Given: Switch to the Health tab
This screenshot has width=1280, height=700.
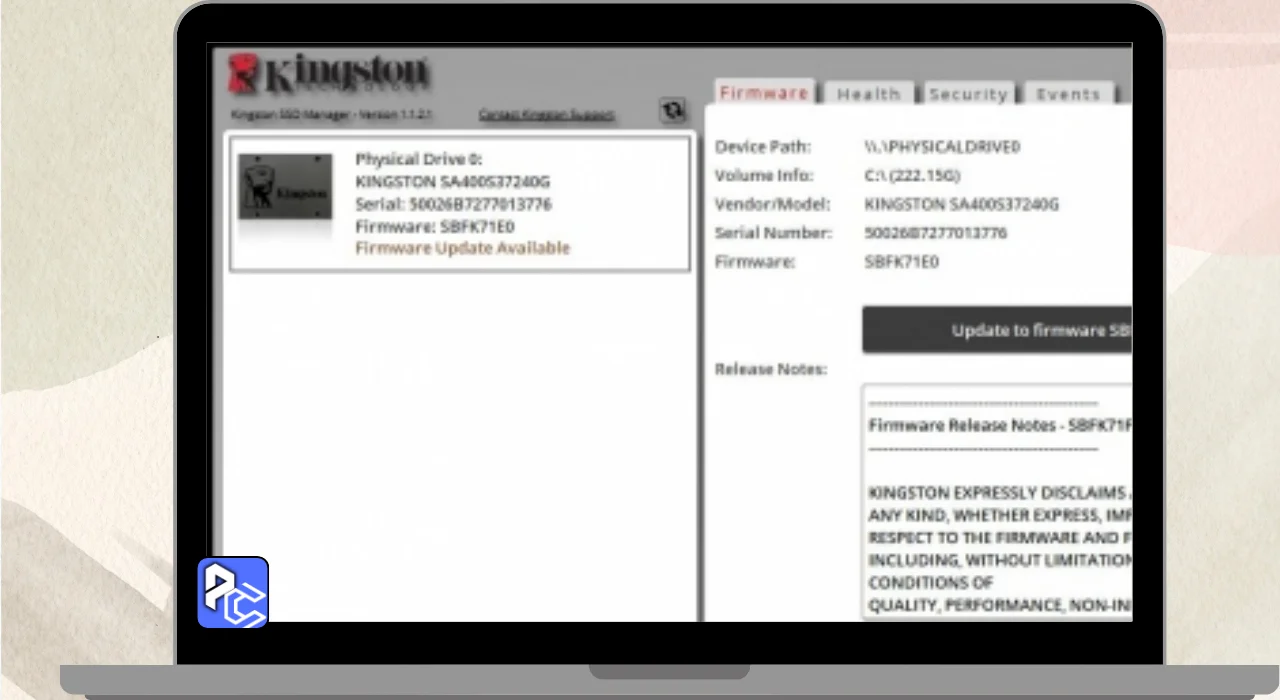Looking at the screenshot, I should pos(868,94).
